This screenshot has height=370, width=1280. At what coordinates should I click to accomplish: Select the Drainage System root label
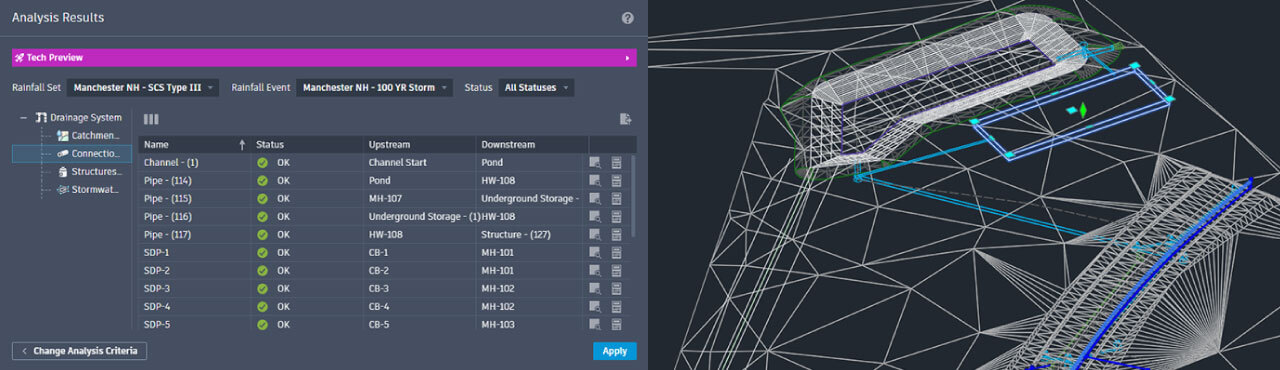pos(86,117)
